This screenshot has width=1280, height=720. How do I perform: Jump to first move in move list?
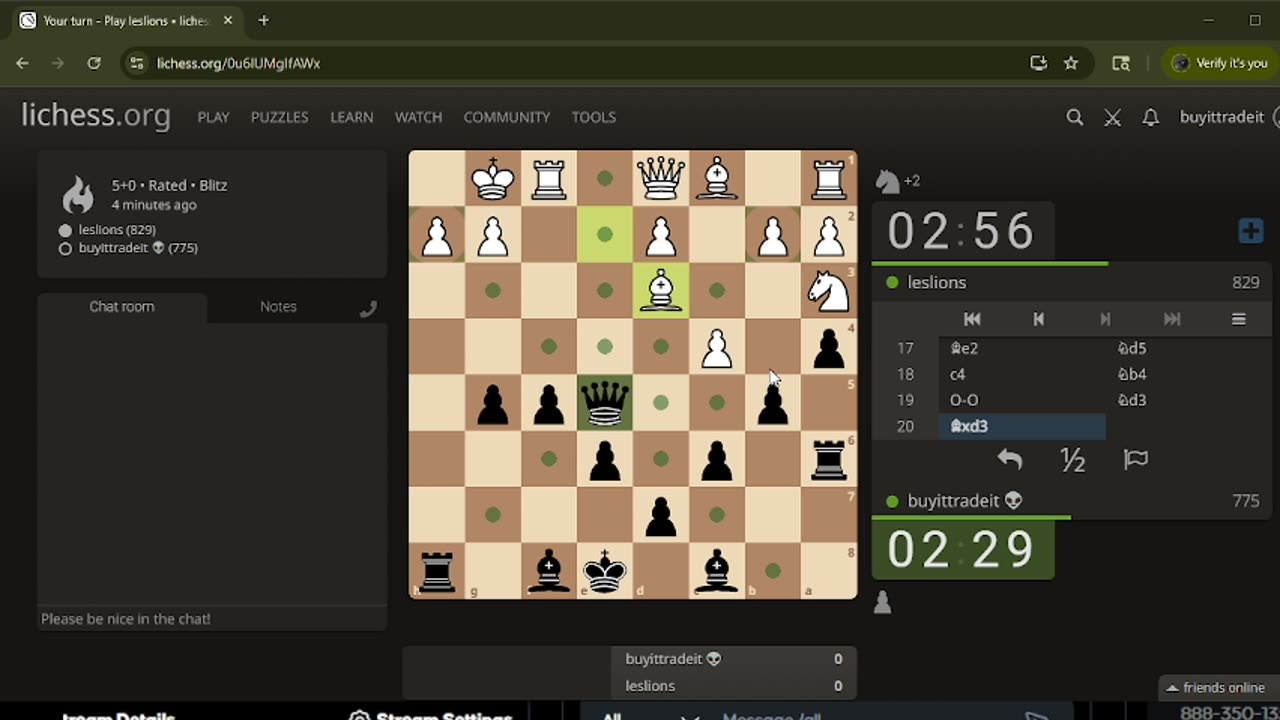(972, 319)
